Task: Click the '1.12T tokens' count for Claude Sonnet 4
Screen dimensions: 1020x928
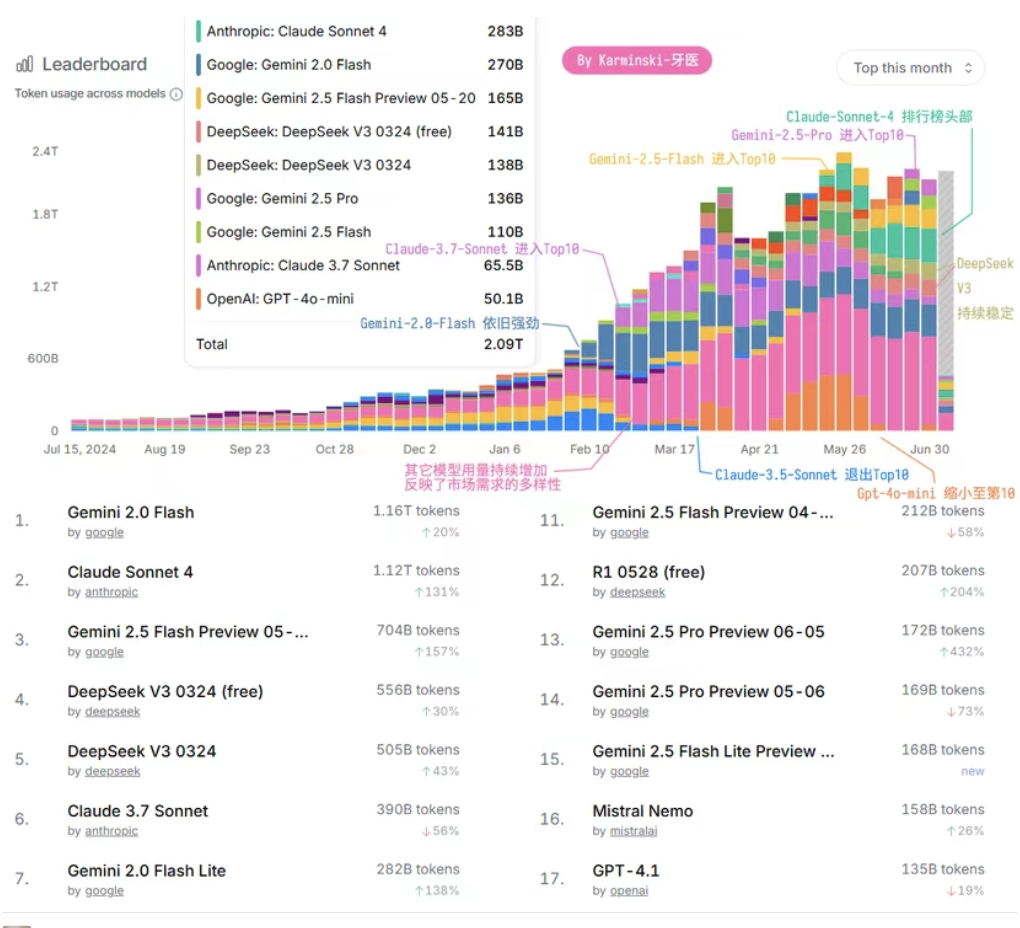Action: pos(416,571)
